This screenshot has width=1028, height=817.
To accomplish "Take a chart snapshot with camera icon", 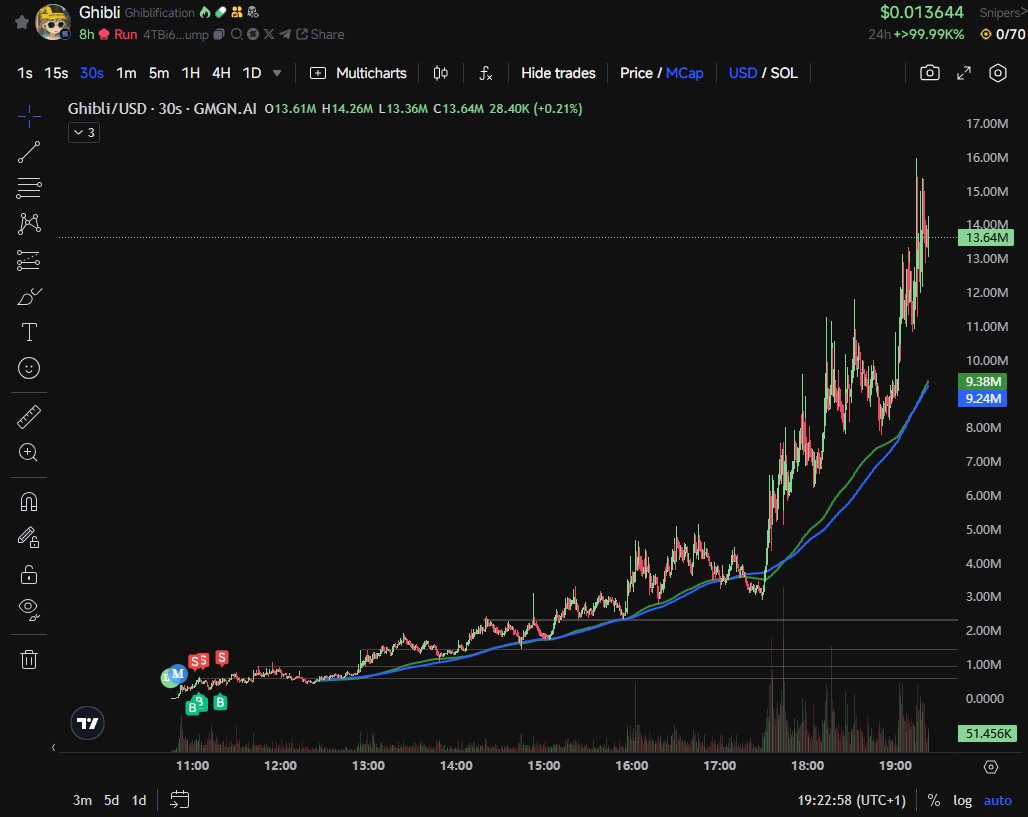I will [930, 73].
